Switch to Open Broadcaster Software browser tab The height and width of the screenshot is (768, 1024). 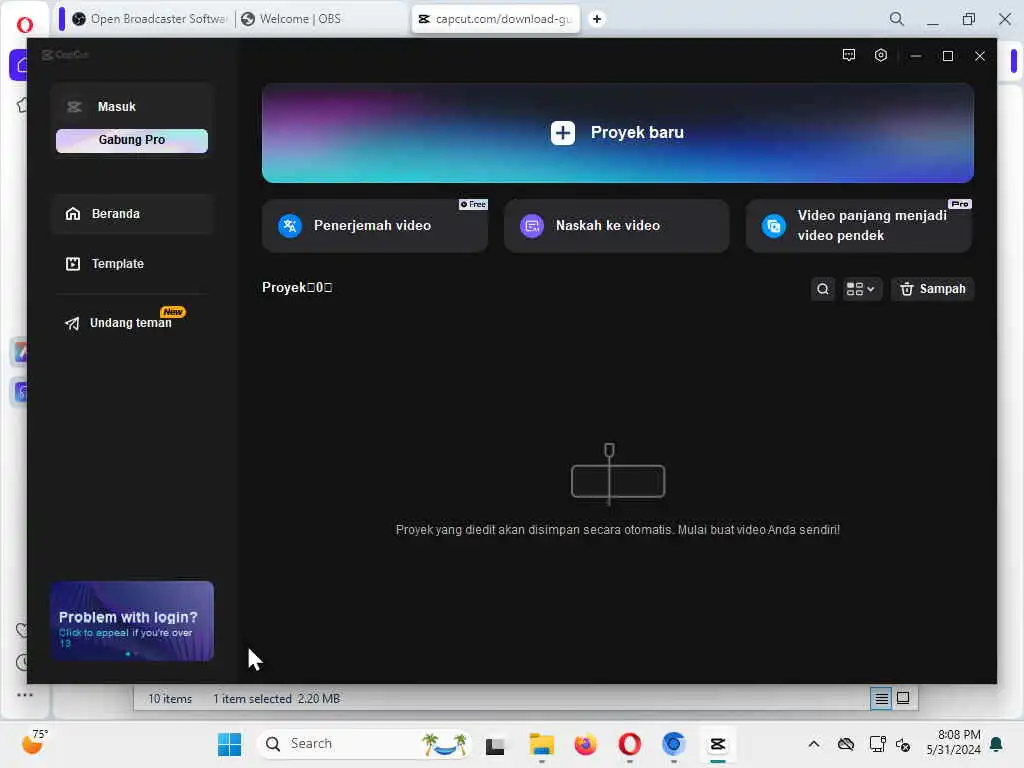(x=149, y=19)
